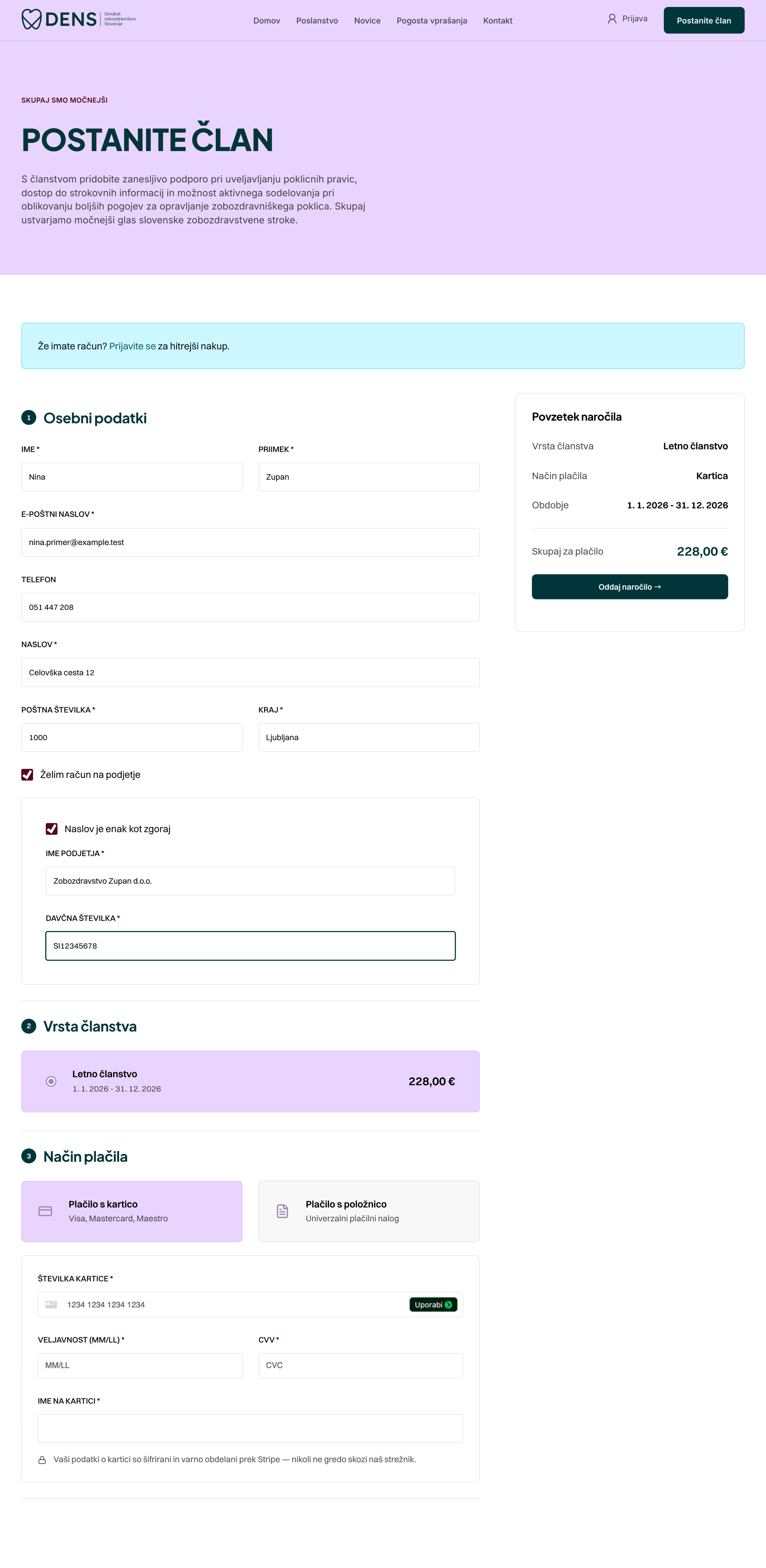Click the step 1 circle beside Osebni podatki
Image resolution: width=766 pixels, height=1568 pixels.
pyautogui.click(x=29, y=418)
